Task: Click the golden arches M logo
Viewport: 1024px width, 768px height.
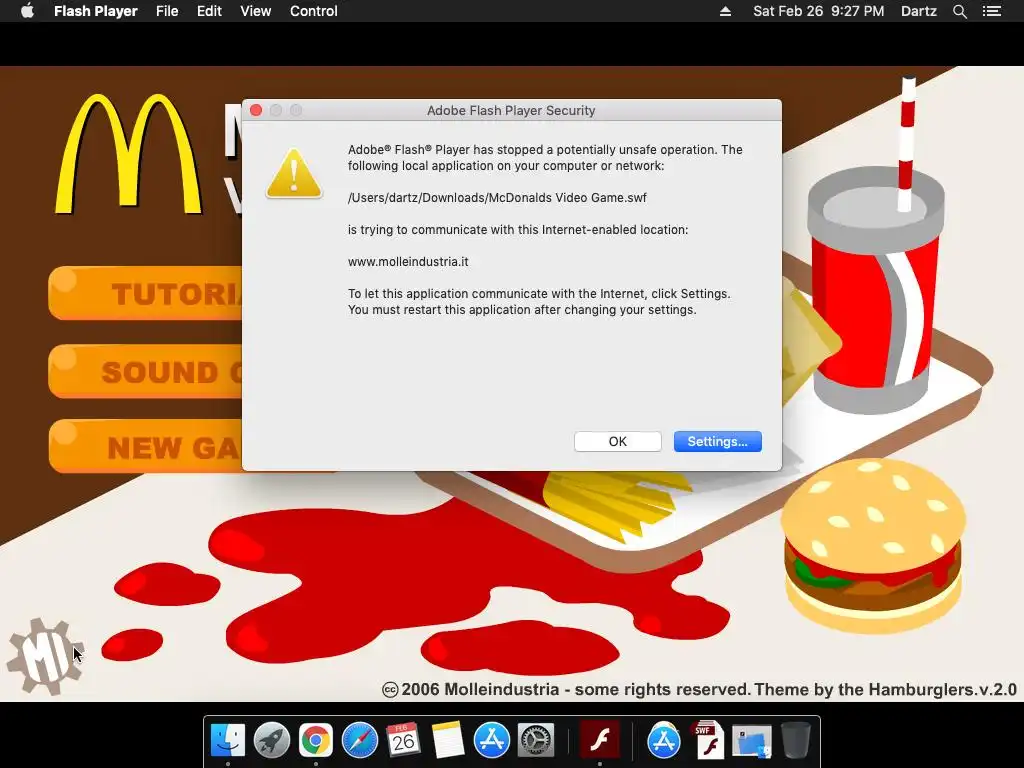Action: (129, 154)
